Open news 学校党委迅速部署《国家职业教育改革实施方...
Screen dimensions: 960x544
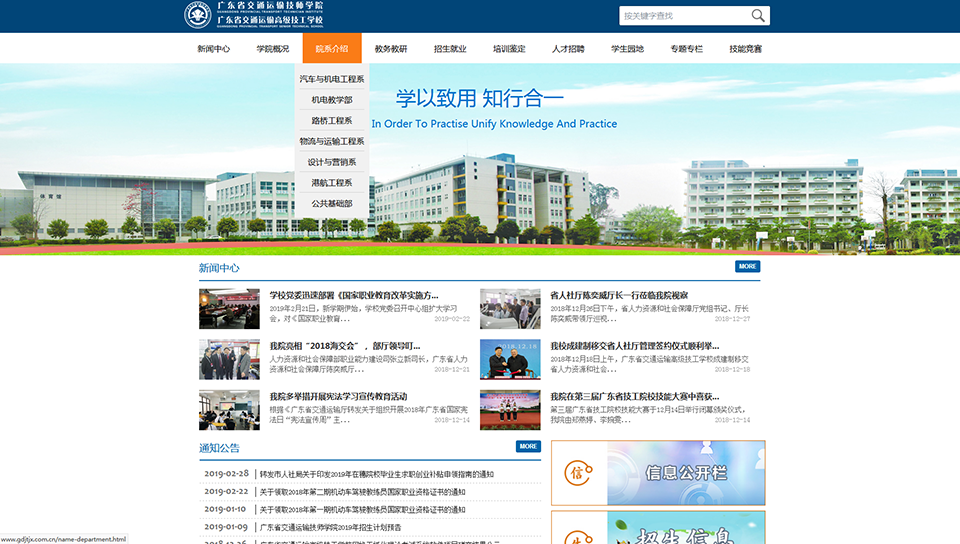point(354,295)
